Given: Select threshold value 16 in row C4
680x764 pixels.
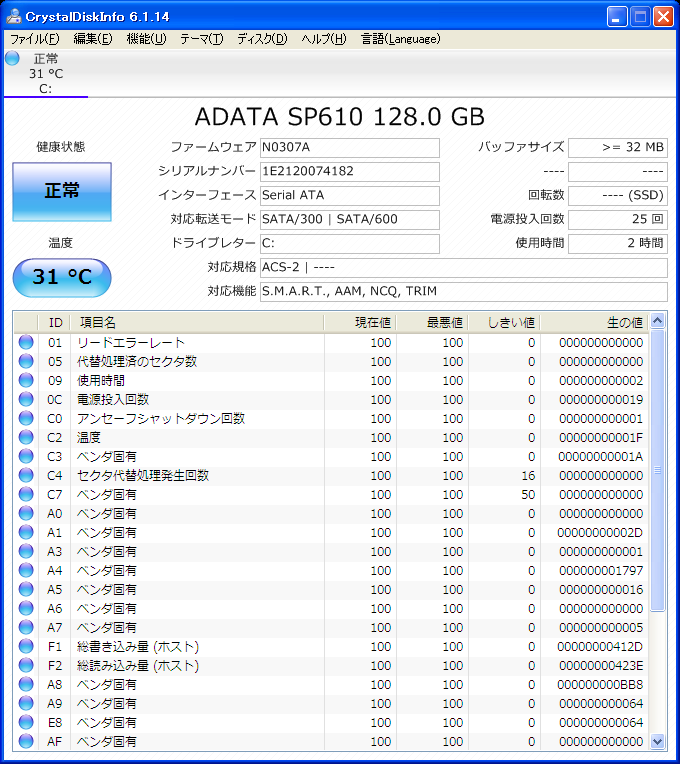Looking at the screenshot, I should point(529,476).
